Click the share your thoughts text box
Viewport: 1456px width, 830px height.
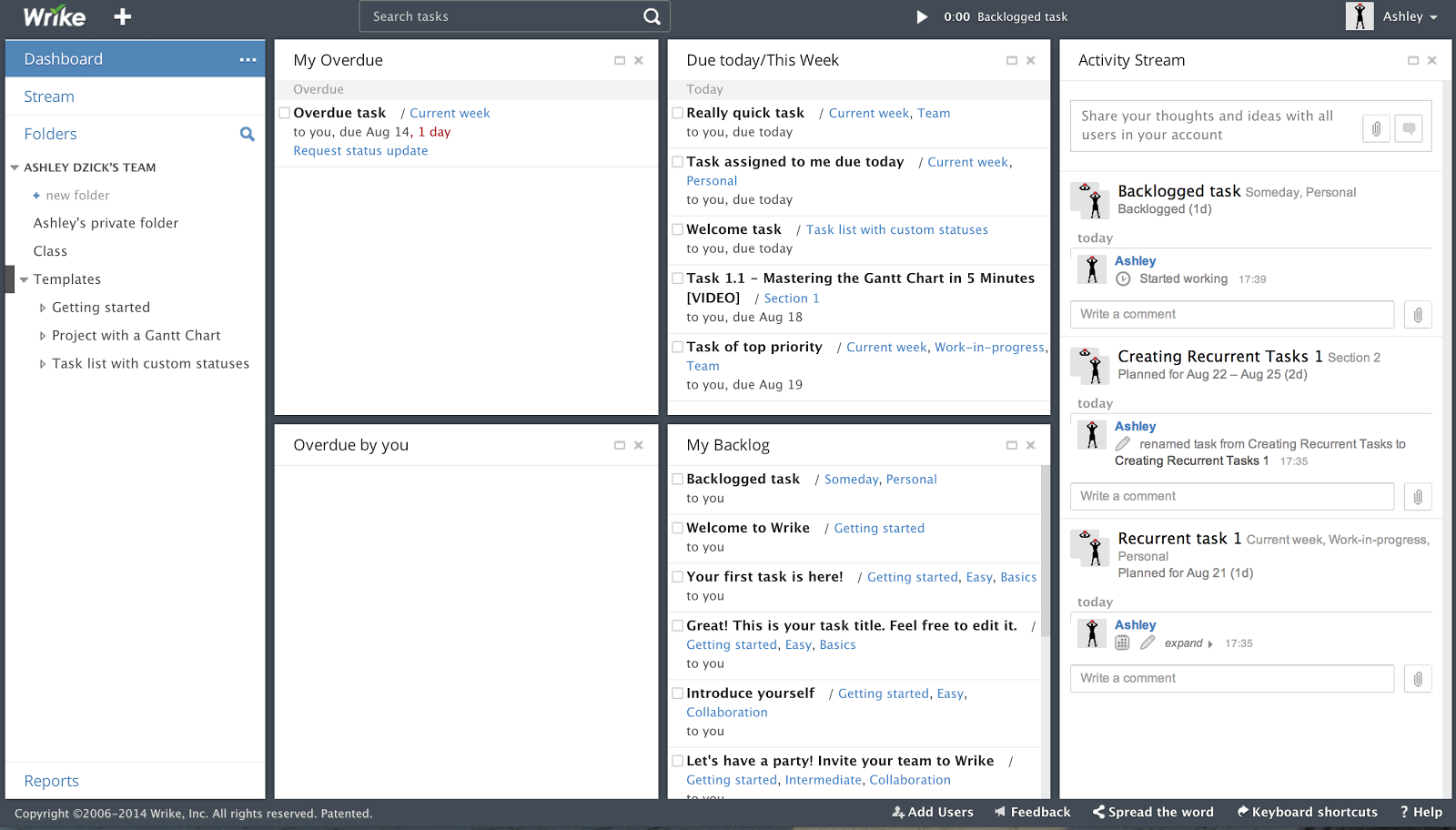coord(1215,126)
